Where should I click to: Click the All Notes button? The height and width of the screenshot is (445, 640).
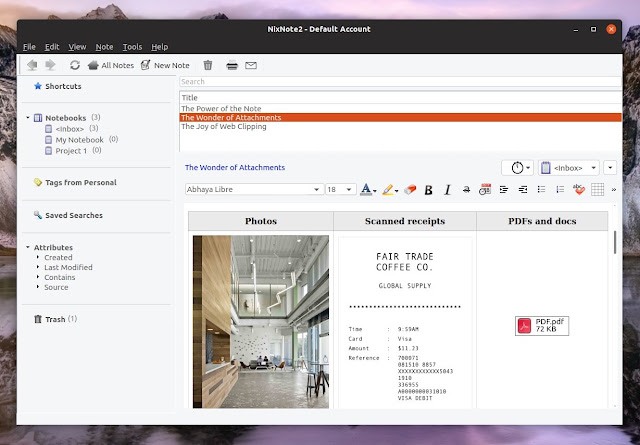click(111, 65)
